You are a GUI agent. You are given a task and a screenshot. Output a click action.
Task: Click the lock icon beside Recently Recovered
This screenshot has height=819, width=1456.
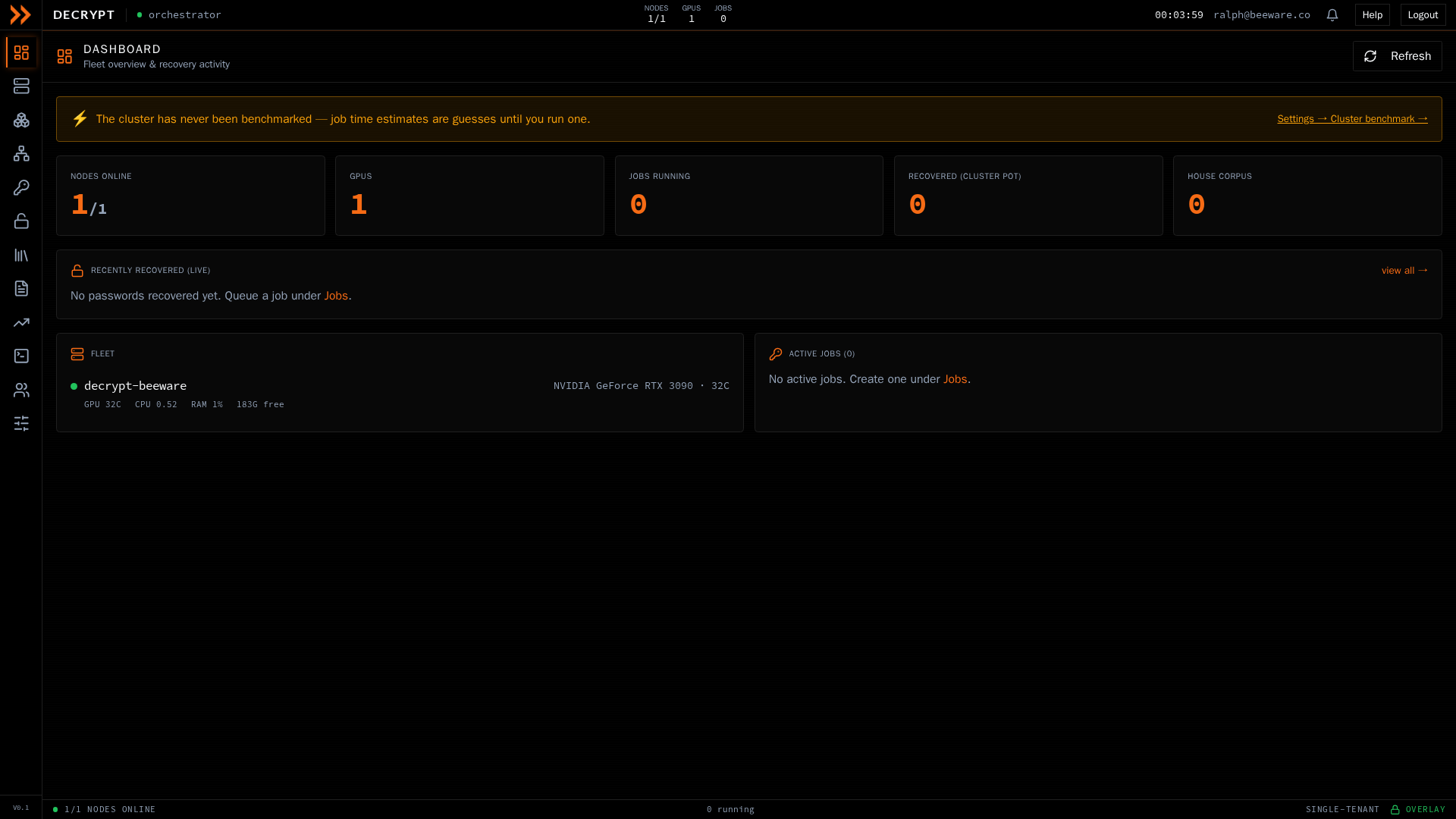77,271
